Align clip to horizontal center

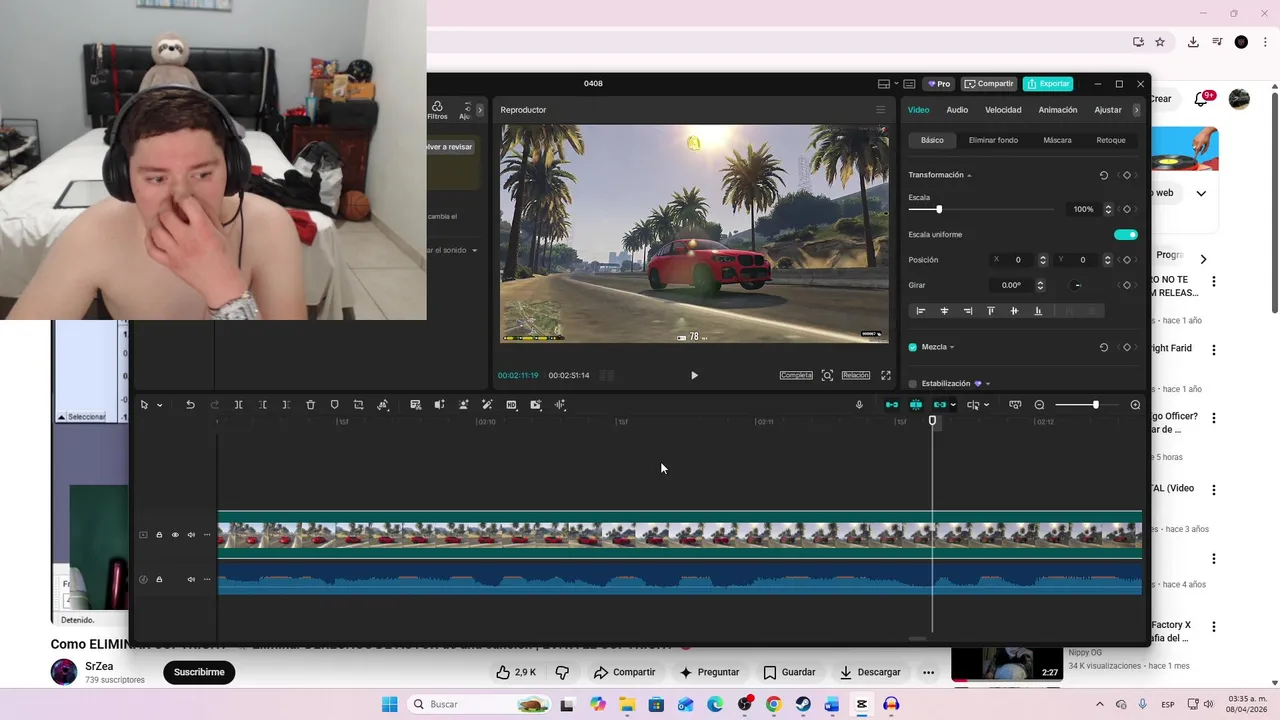[944, 311]
